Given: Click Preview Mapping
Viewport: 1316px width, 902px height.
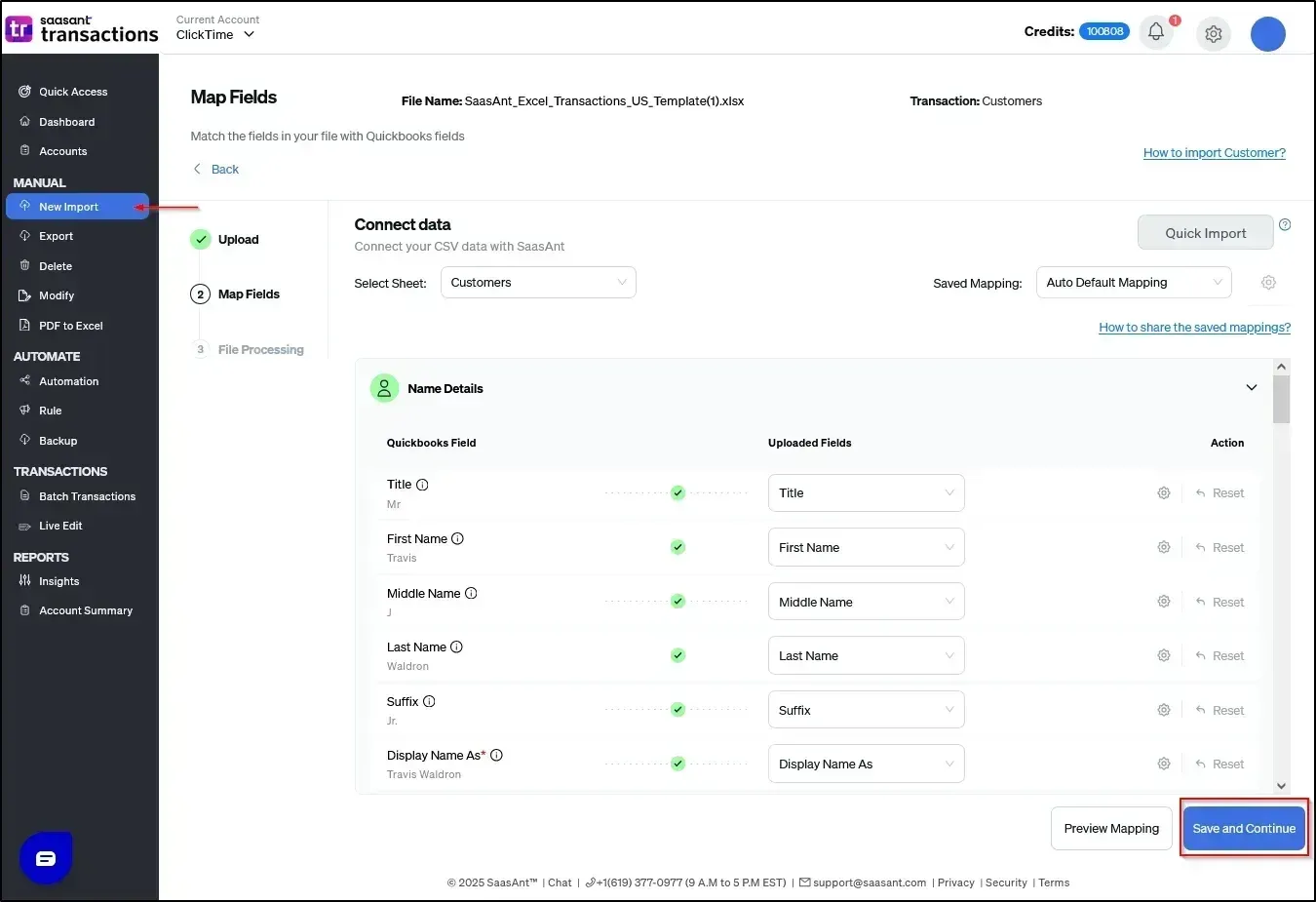Looking at the screenshot, I should (x=1111, y=829).
